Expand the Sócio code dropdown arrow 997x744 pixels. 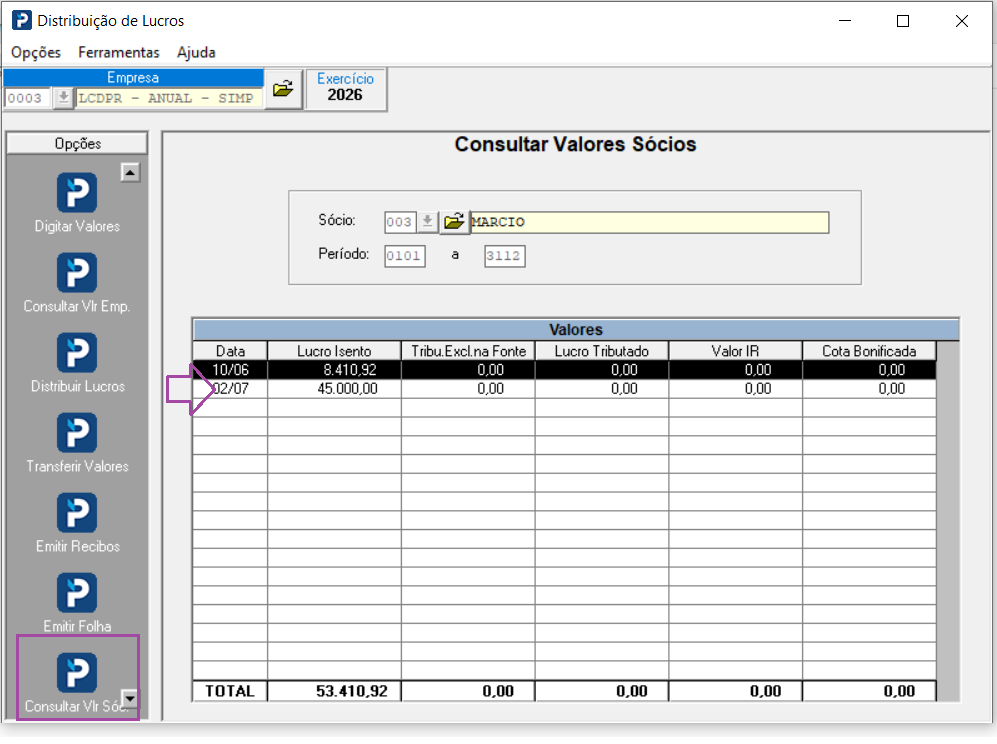click(427, 222)
